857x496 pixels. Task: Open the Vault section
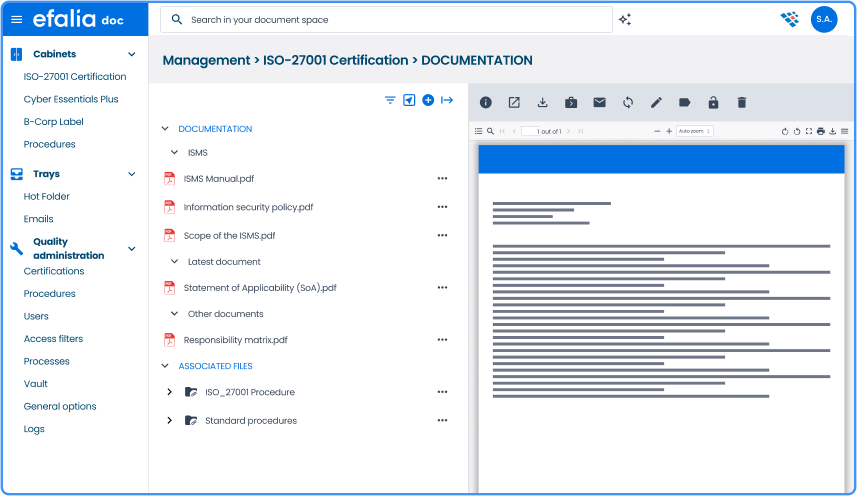(36, 383)
